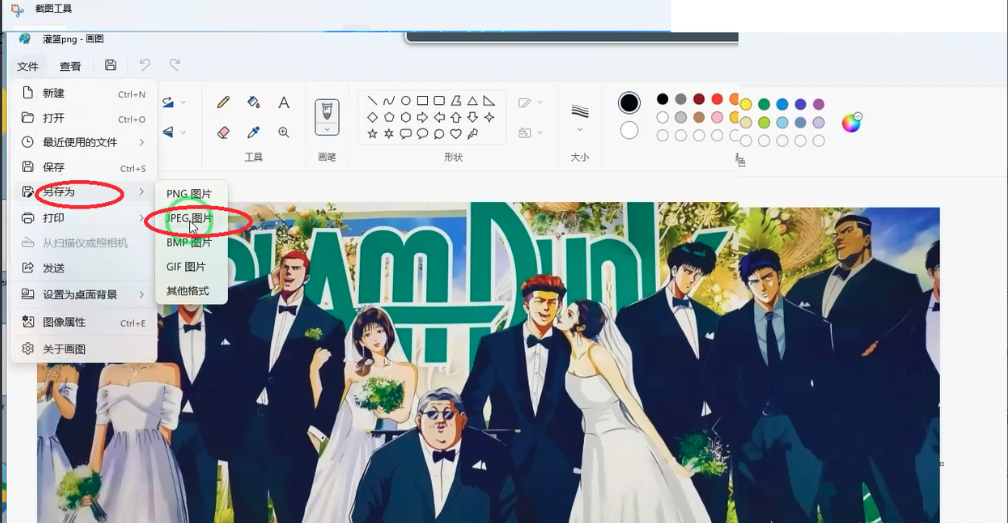Choose the Up arrow shape

[456, 118]
